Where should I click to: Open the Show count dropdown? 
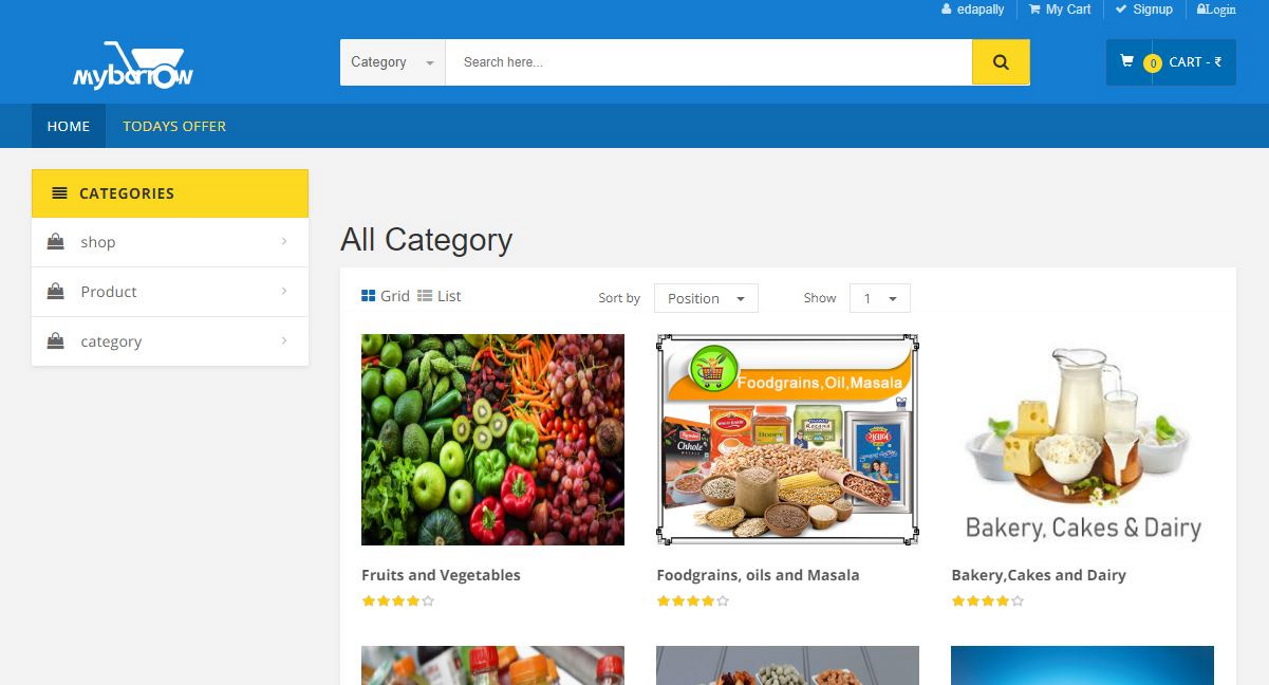[880, 298]
